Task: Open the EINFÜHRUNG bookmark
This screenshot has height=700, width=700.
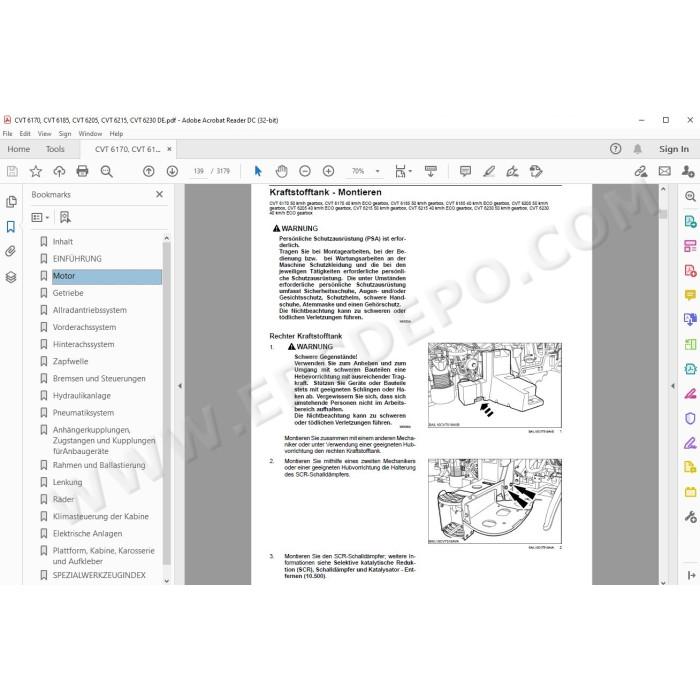Action: click(x=77, y=258)
